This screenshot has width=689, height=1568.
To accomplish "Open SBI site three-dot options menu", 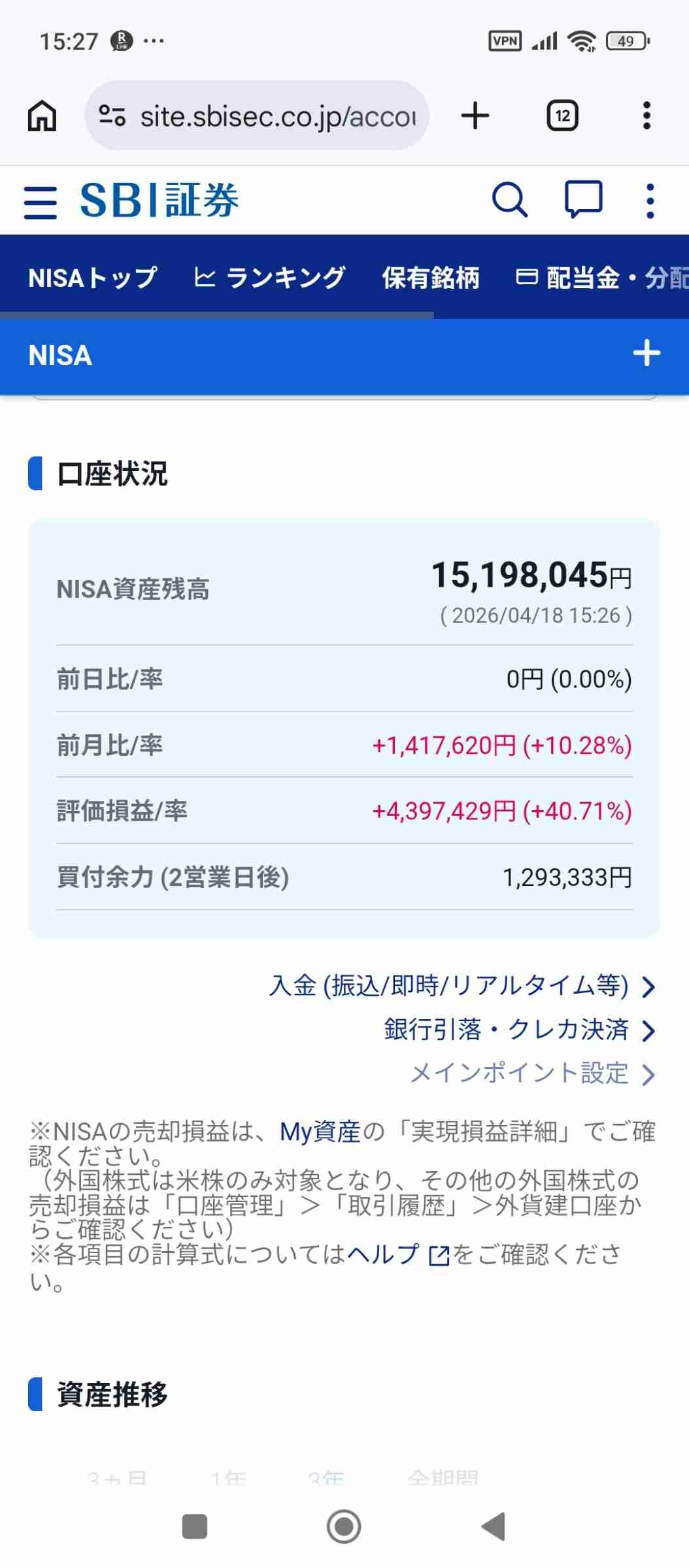I will pos(649,201).
